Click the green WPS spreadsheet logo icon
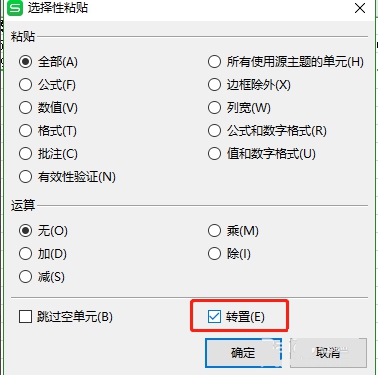This screenshot has width=378, height=375. (15, 8)
